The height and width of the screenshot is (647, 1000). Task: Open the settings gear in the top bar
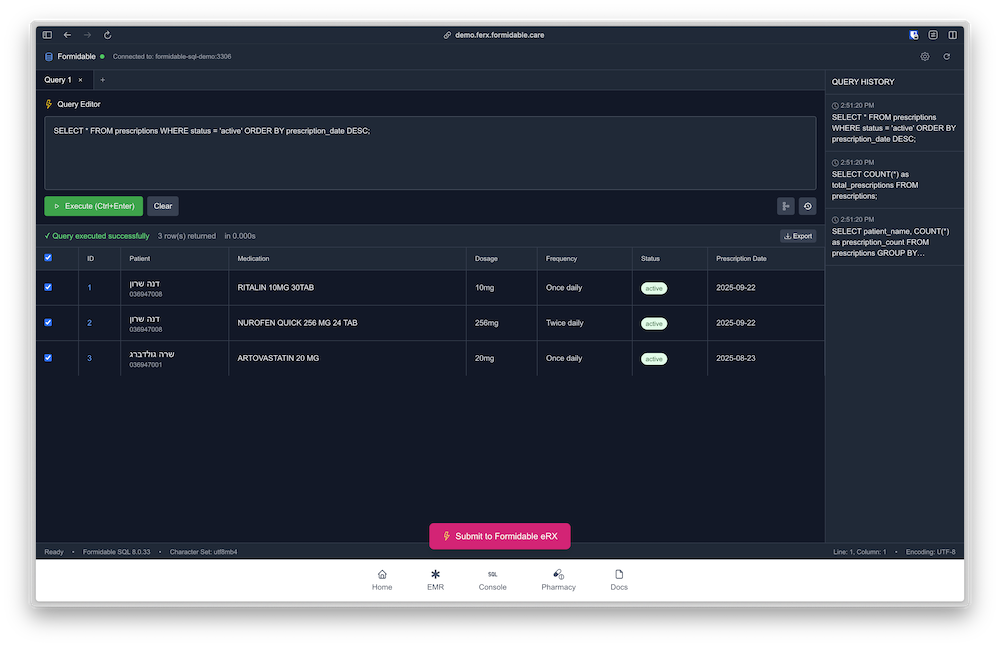coord(925,56)
